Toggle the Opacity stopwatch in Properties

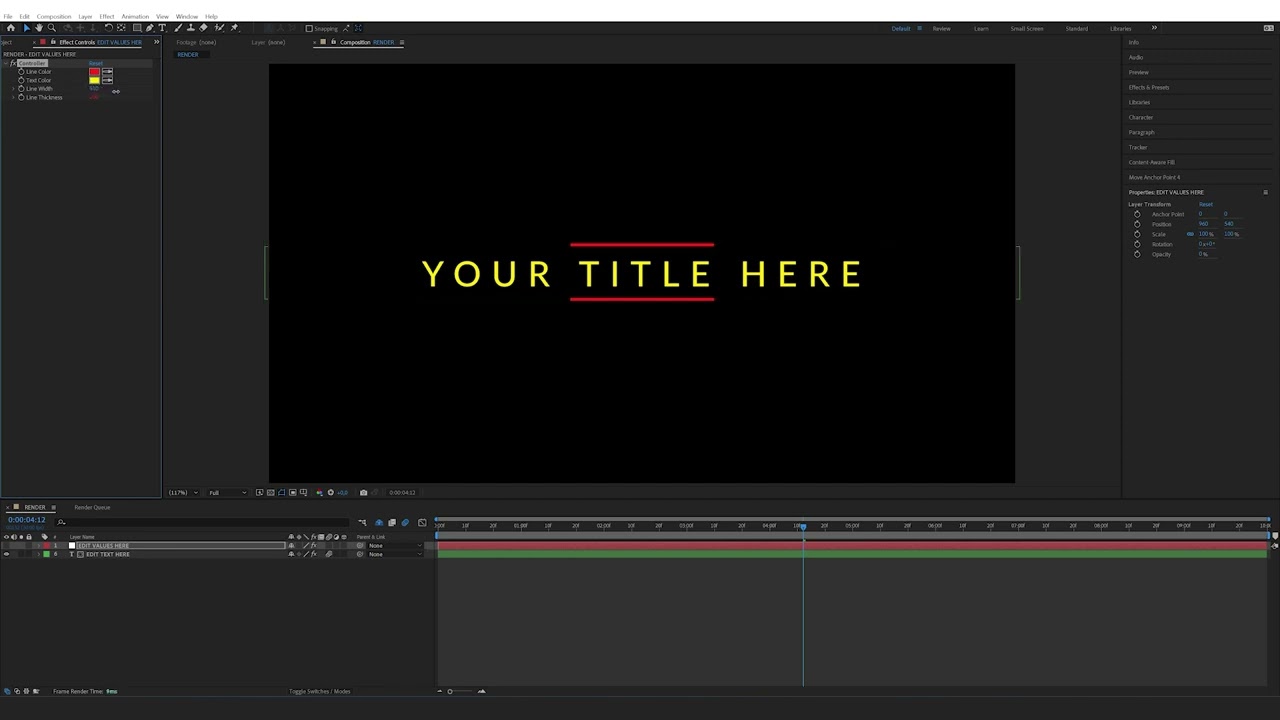click(1137, 254)
